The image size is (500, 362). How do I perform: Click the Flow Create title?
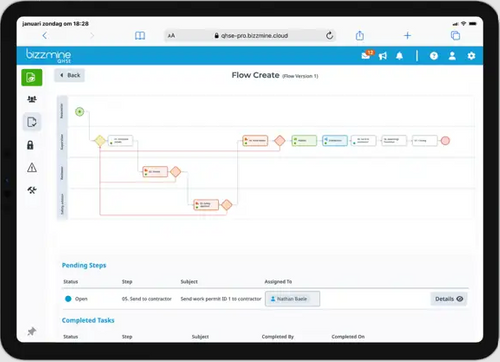[x=255, y=75]
